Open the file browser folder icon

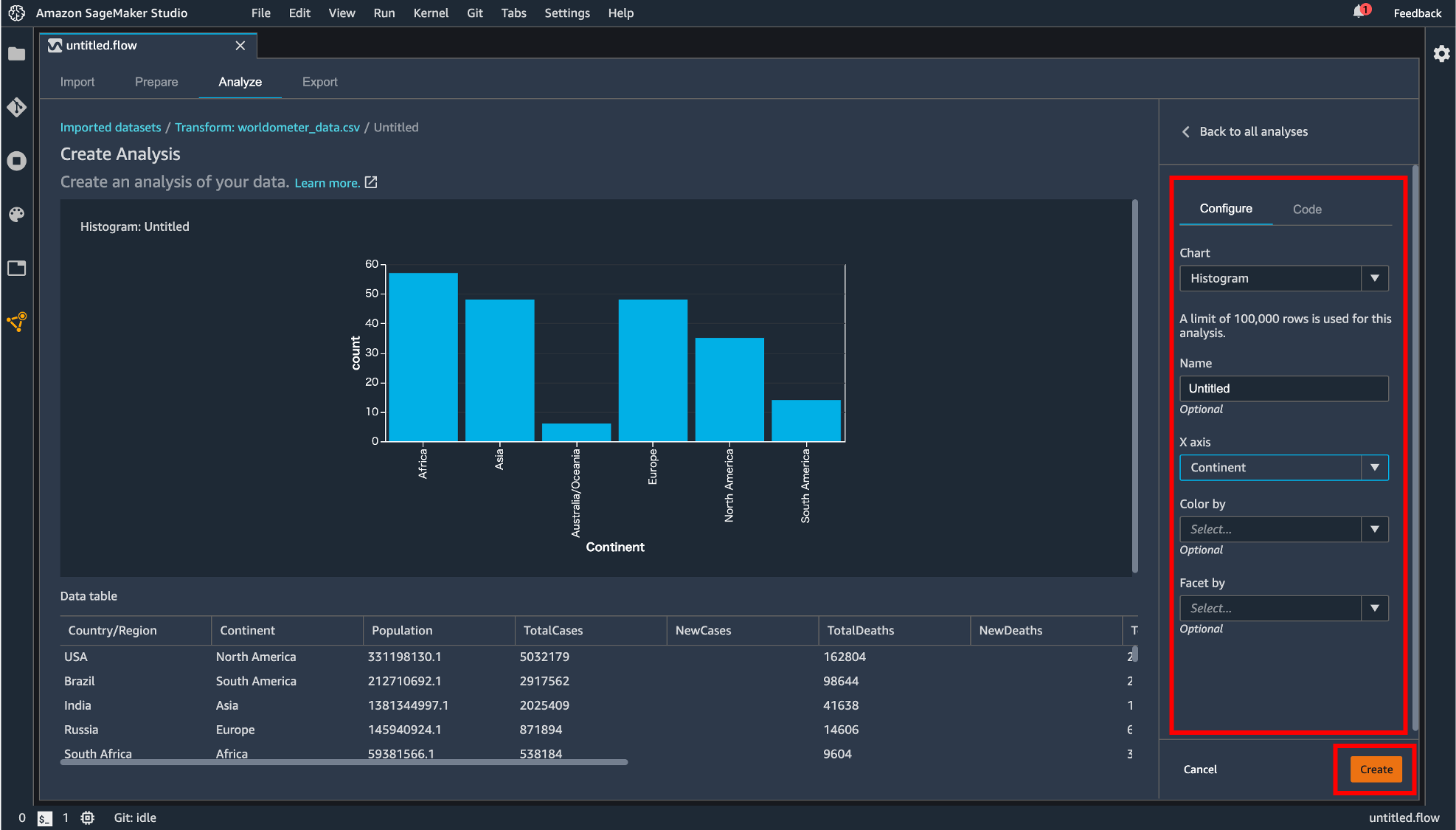[16, 54]
